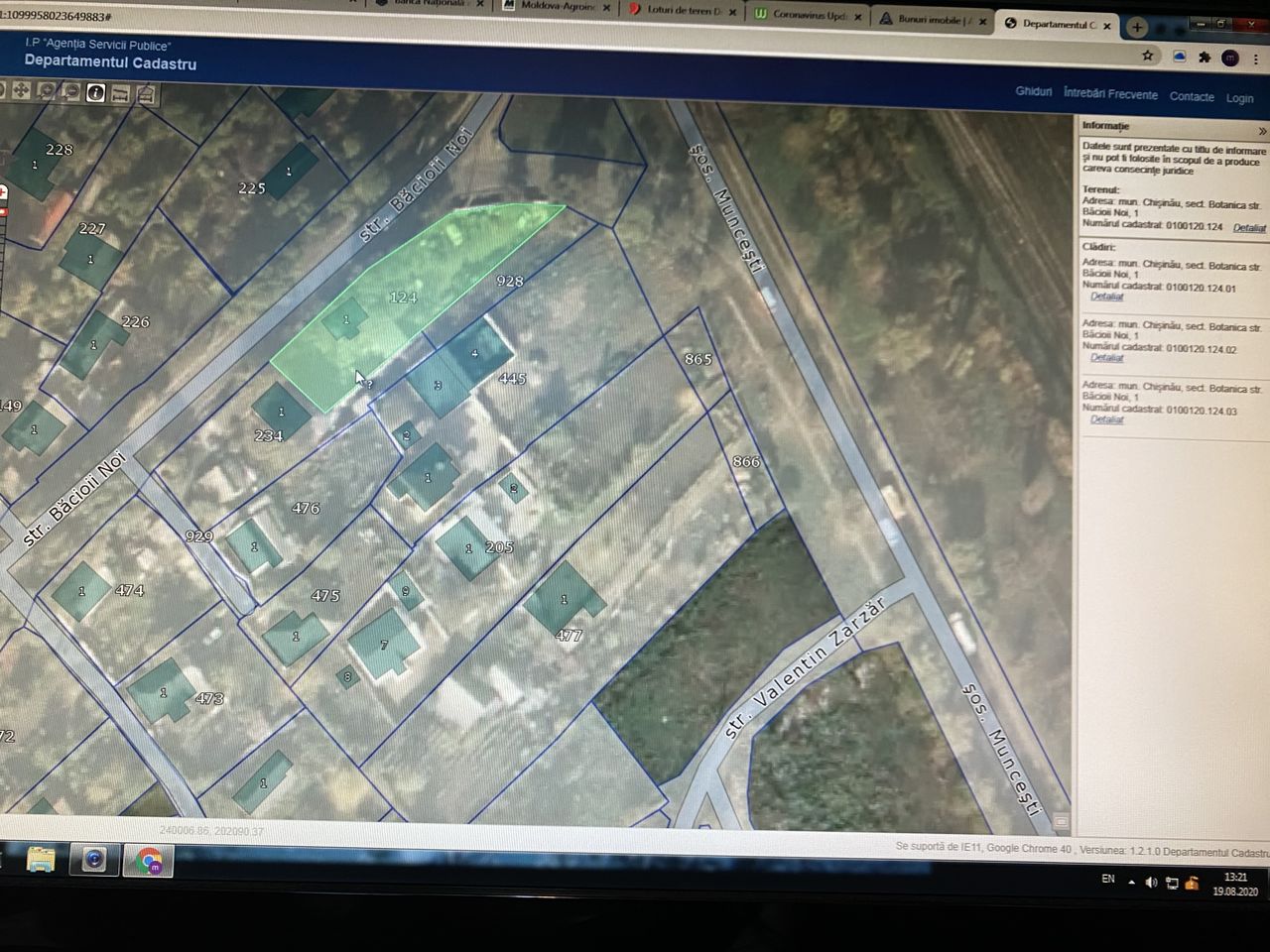Open File Explorer from the taskbar

pyautogui.click(x=41, y=859)
